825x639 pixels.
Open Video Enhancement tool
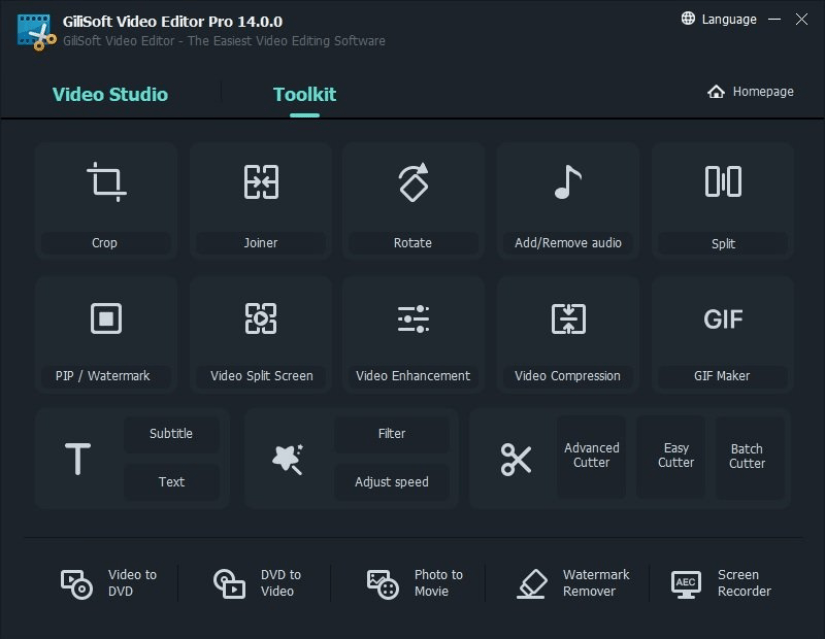(413, 335)
